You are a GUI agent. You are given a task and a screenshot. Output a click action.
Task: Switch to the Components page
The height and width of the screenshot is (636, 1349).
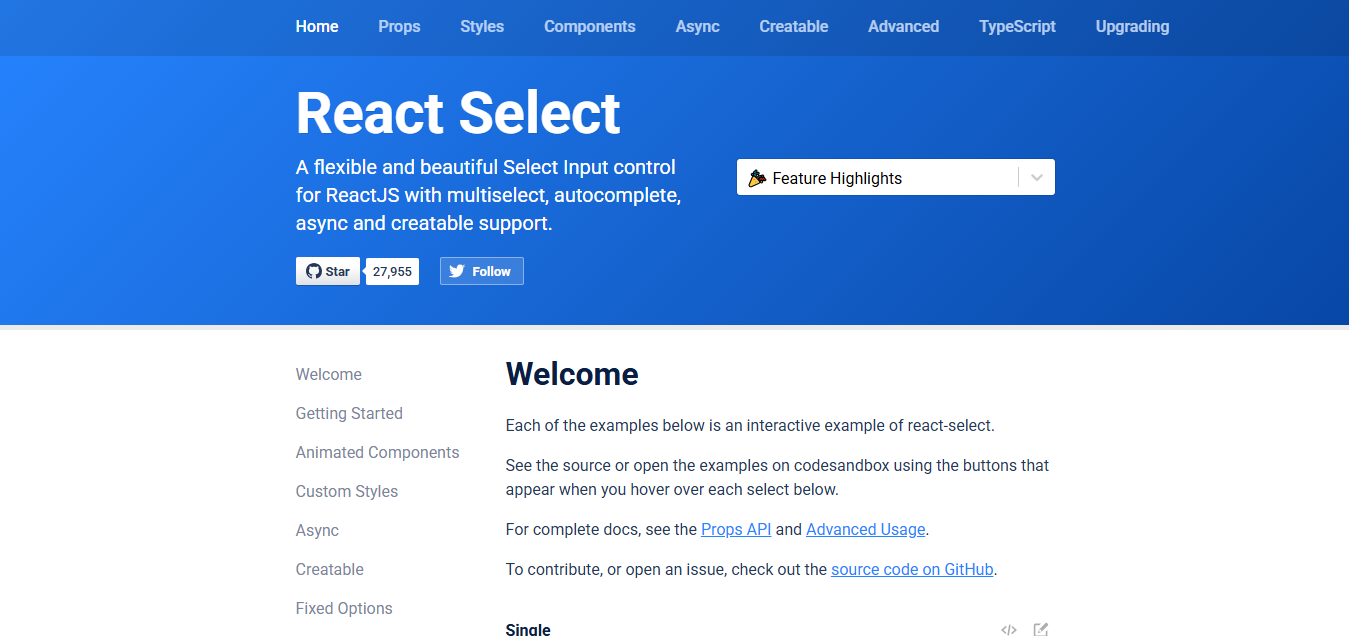click(x=590, y=27)
